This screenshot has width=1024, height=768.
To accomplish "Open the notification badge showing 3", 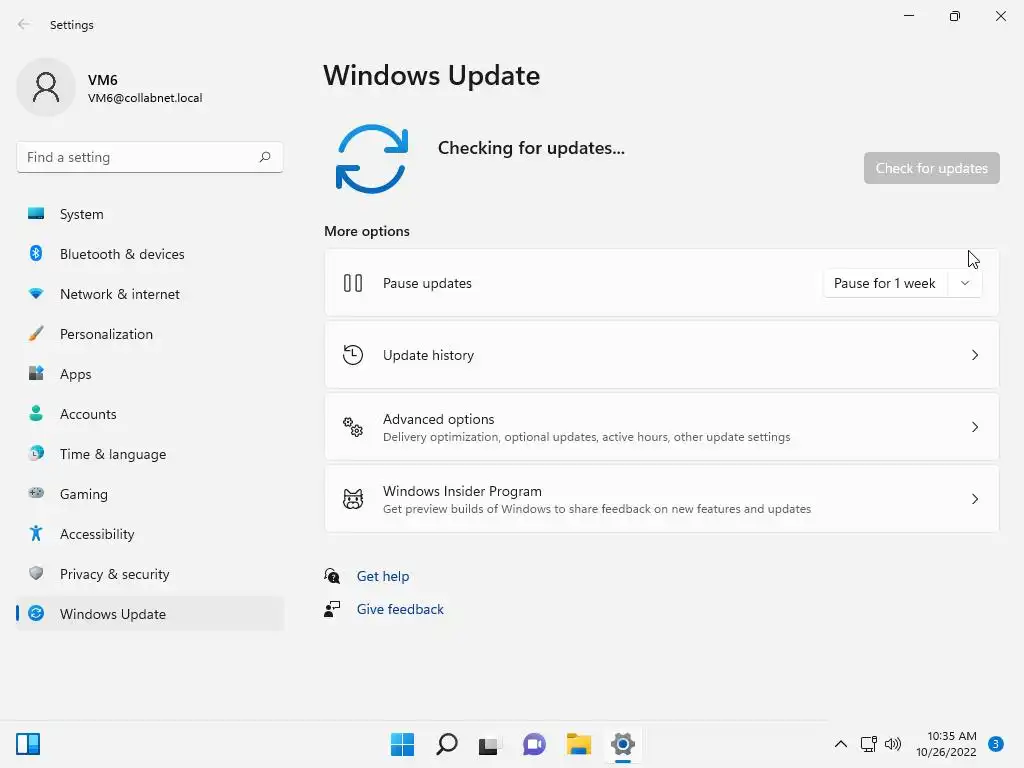I will (x=995, y=744).
